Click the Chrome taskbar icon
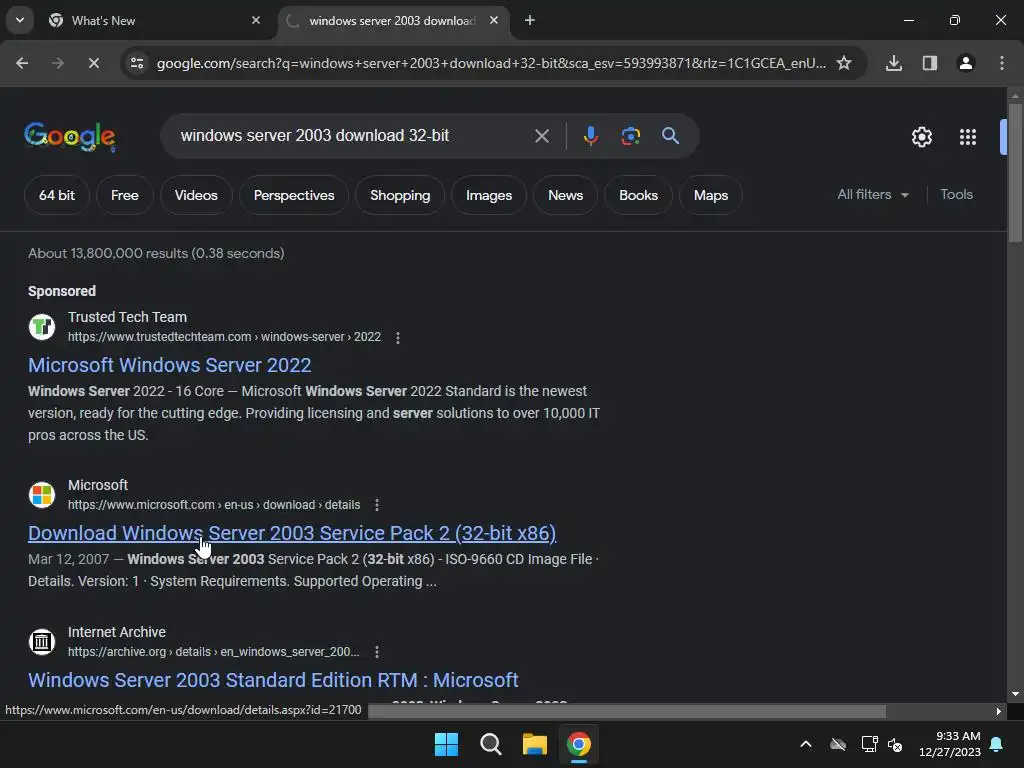The width and height of the screenshot is (1024, 768). (x=579, y=744)
